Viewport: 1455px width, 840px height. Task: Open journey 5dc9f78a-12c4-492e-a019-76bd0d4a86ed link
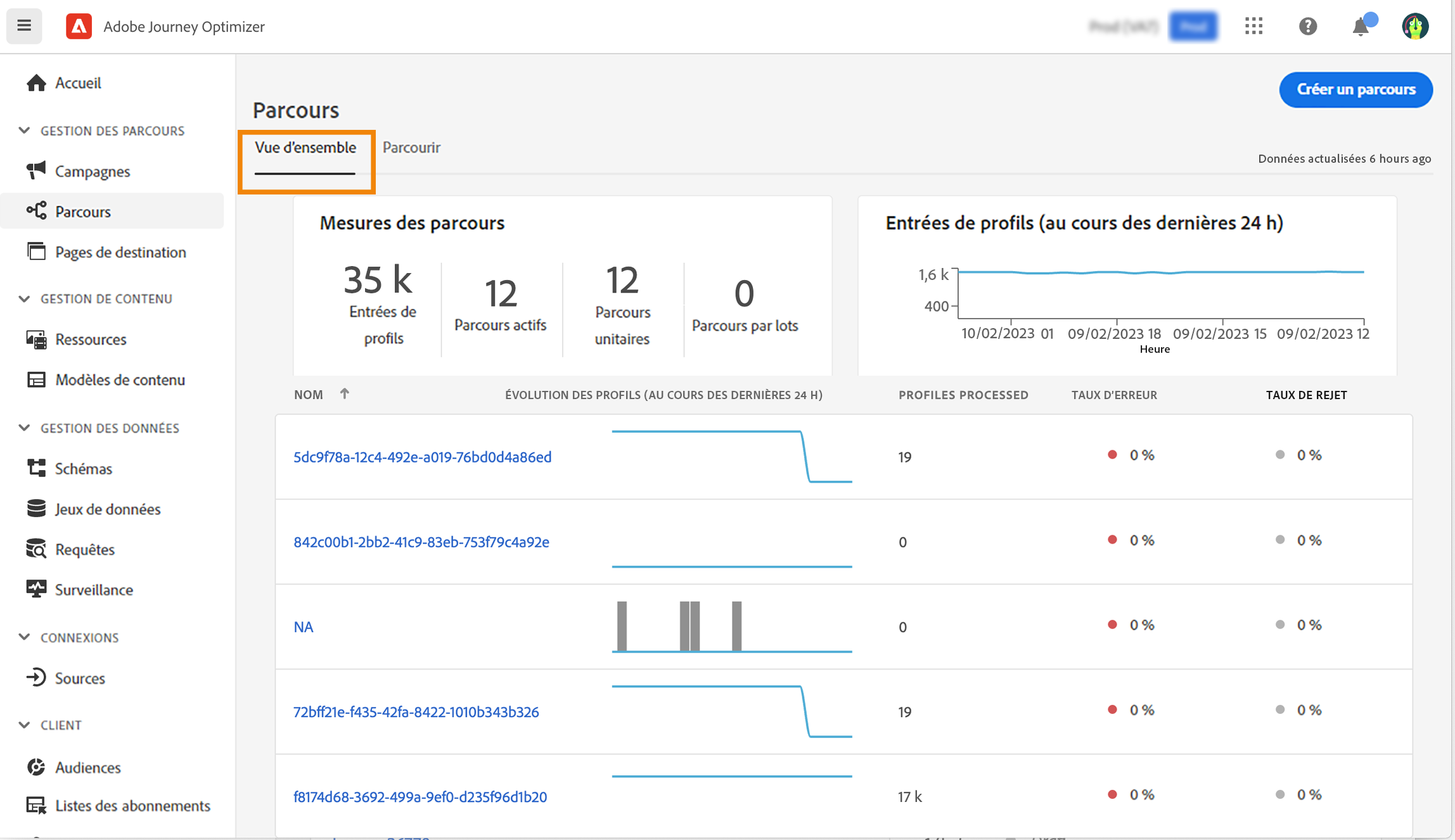pyautogui.click(x=422, y=457)
